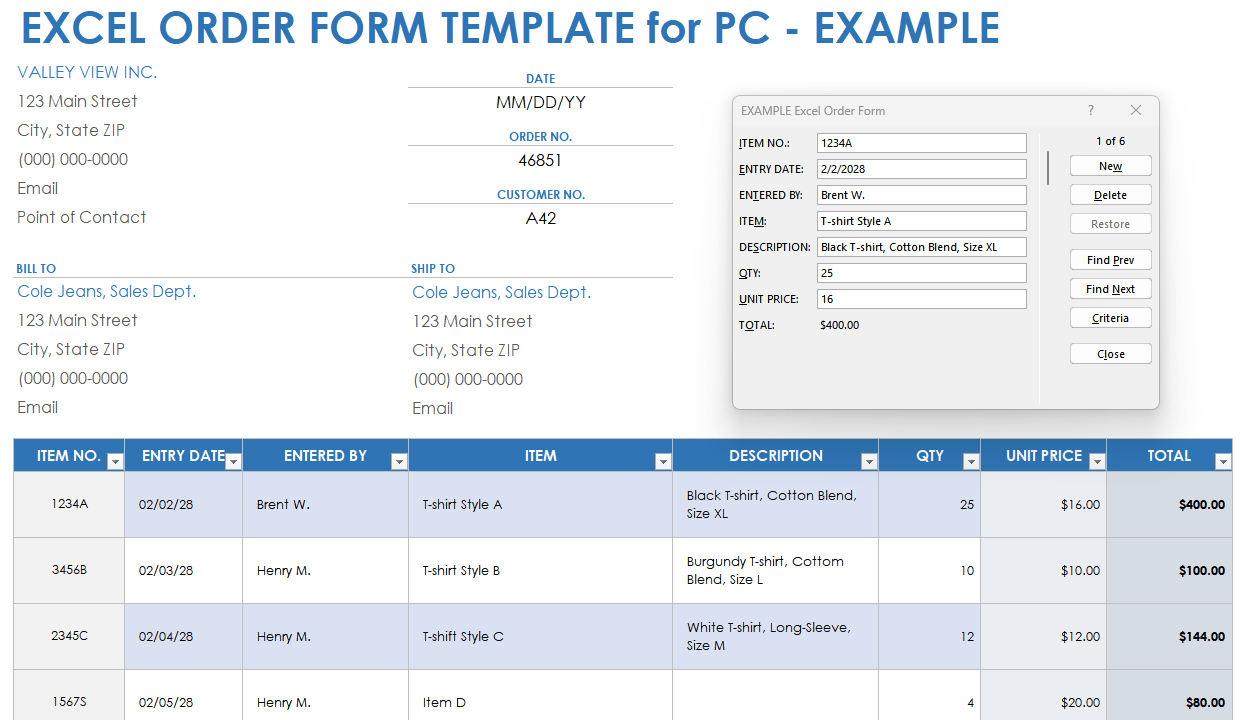Open search Criteria in the form

(1110, 317)
